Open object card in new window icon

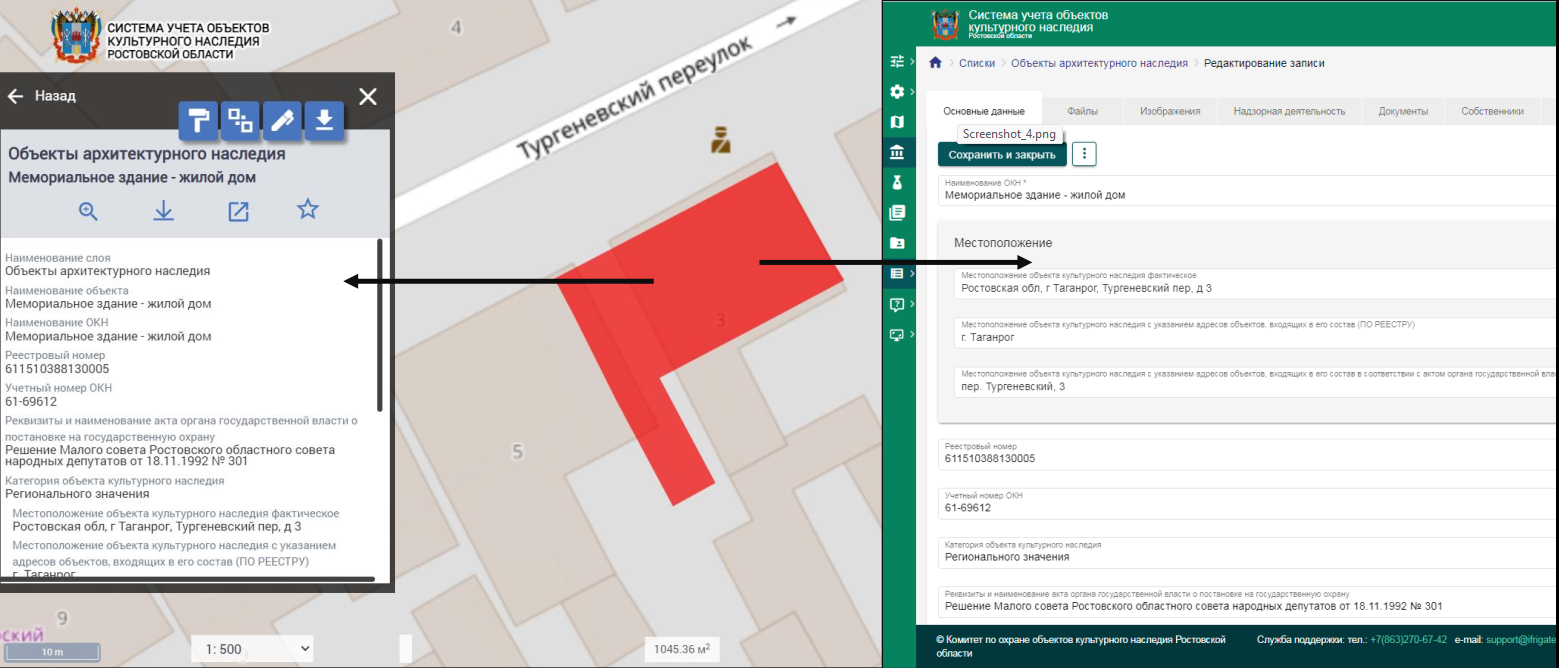tap(238, 211)
